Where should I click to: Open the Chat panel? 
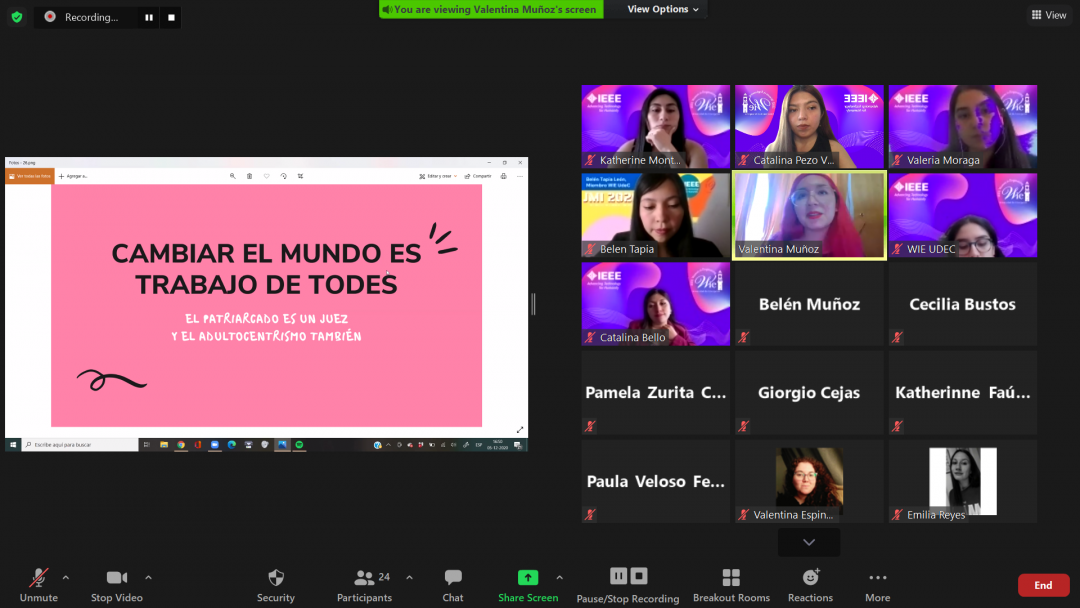(453, 584)
